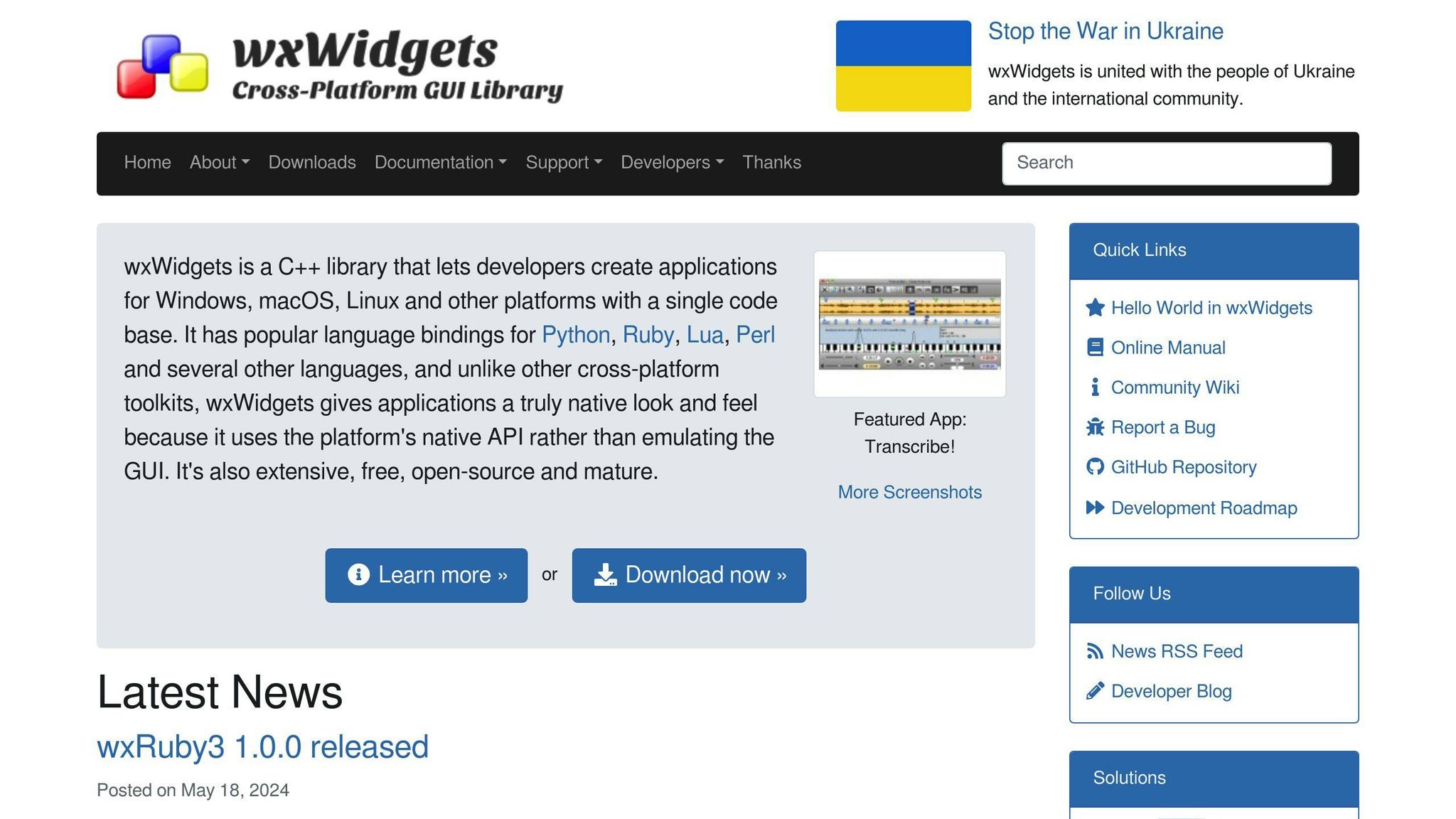Click the RSS icon next to News RSS Feed
The height and width of the screenshot is (819, 1456).
pos(1095,651)
